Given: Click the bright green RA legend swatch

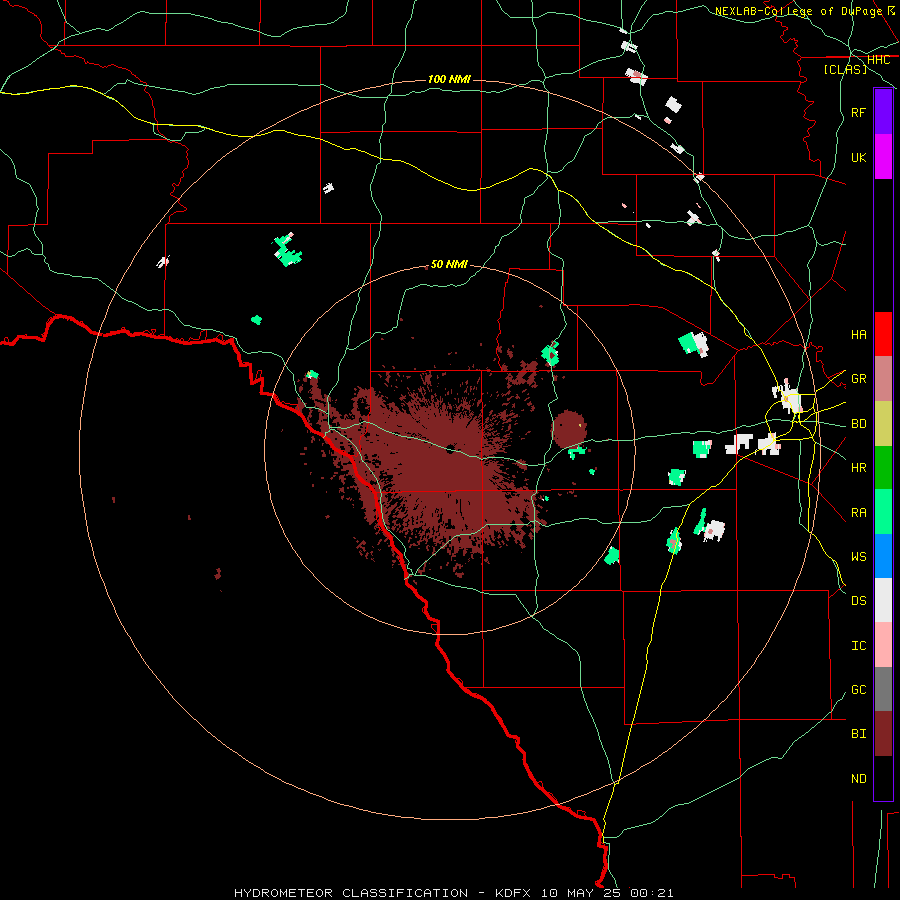Looking at the screenshot, I should click(x=883, y=512).
